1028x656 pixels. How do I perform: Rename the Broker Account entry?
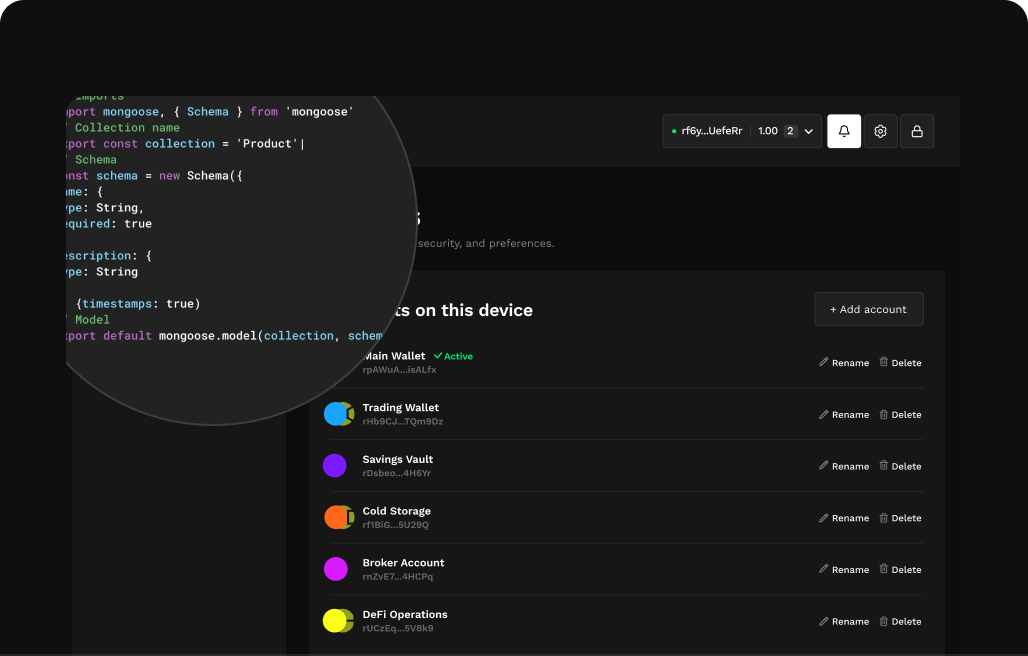click(844, 569)
